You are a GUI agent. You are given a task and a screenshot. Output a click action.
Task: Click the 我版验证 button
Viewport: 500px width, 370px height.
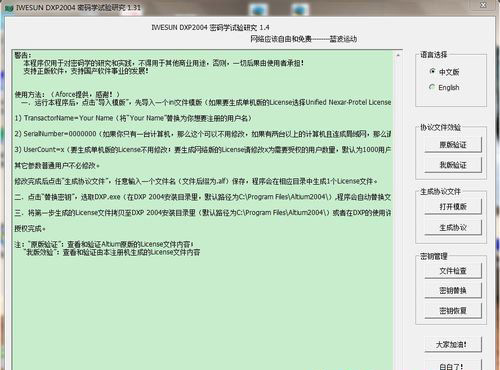(453, 165)
